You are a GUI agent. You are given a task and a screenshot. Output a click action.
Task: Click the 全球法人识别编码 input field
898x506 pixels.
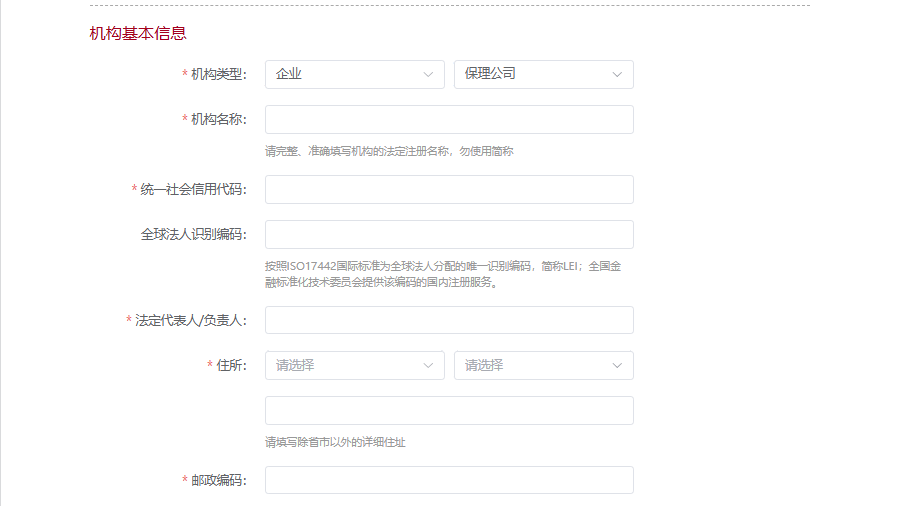tap(449, 235)
